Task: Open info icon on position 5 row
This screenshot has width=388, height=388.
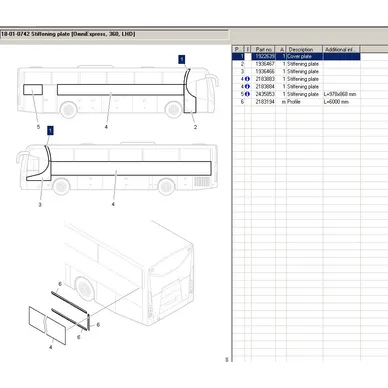Action: click(x=247, y=94)
